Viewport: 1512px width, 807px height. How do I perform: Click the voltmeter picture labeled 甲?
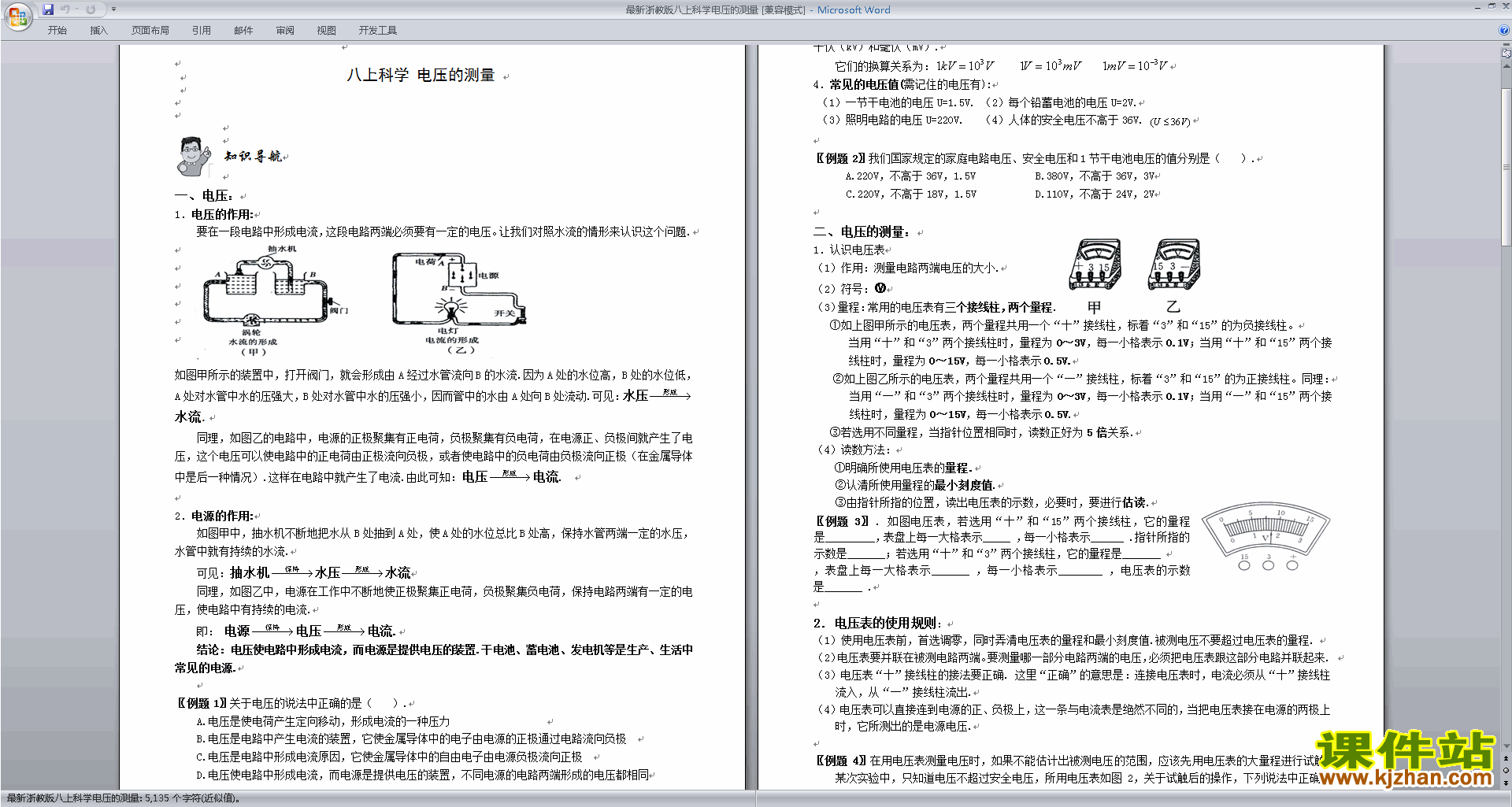[1095, 265]
